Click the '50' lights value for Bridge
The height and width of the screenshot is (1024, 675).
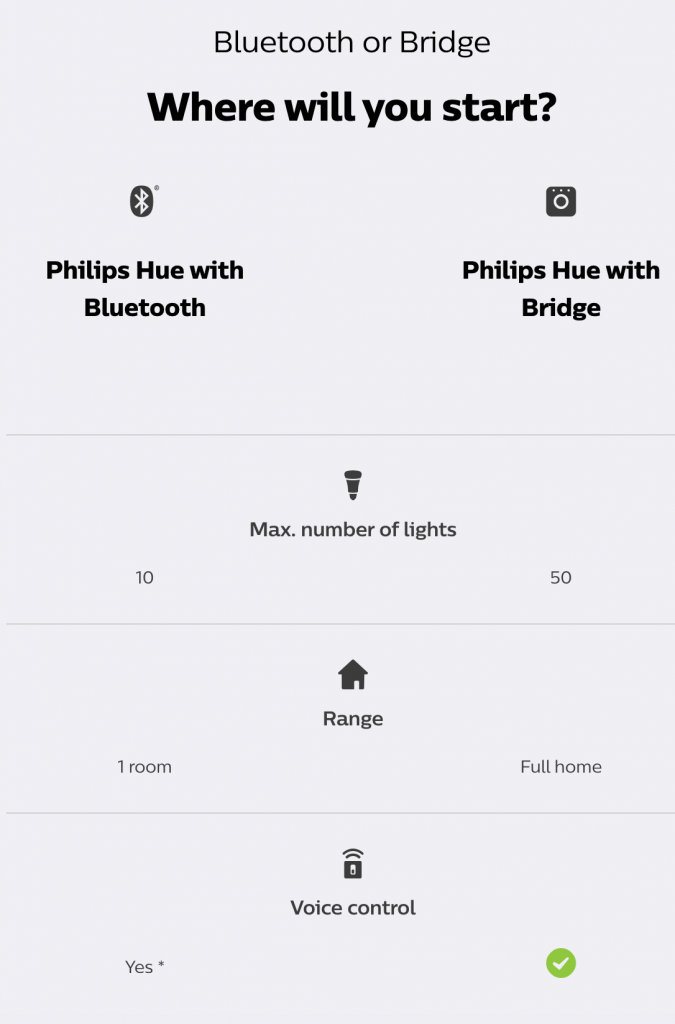pyautogui.click(x=561, y=577)
